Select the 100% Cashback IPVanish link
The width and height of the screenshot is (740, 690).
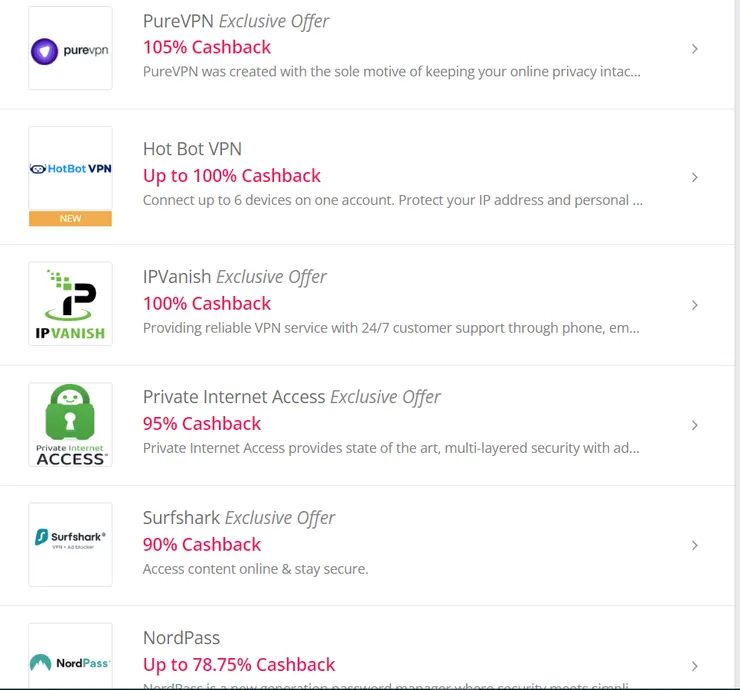coord(207,303)
